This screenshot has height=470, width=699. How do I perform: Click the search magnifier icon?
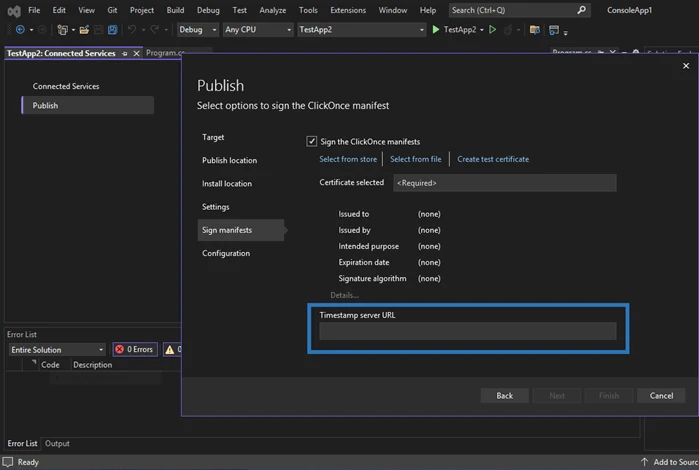click(582, 10)
